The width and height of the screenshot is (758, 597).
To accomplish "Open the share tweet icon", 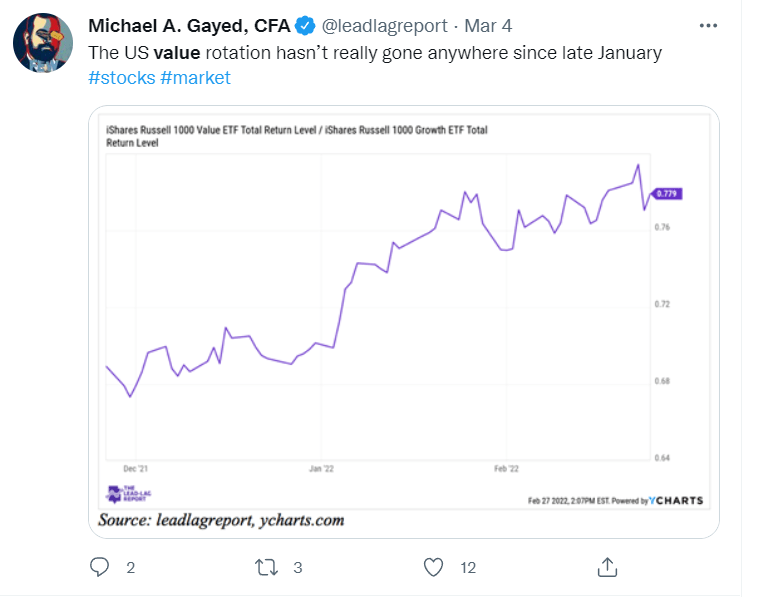I will (607, 567).
